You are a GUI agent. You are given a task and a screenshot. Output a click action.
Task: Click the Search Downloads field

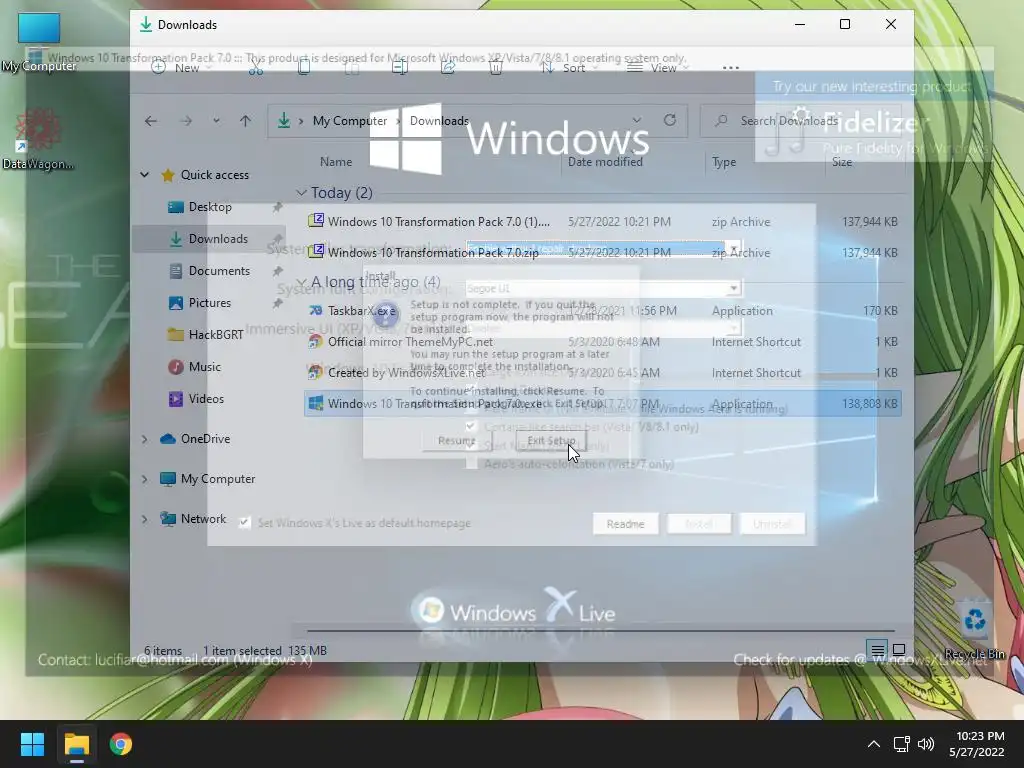point(801,121)
